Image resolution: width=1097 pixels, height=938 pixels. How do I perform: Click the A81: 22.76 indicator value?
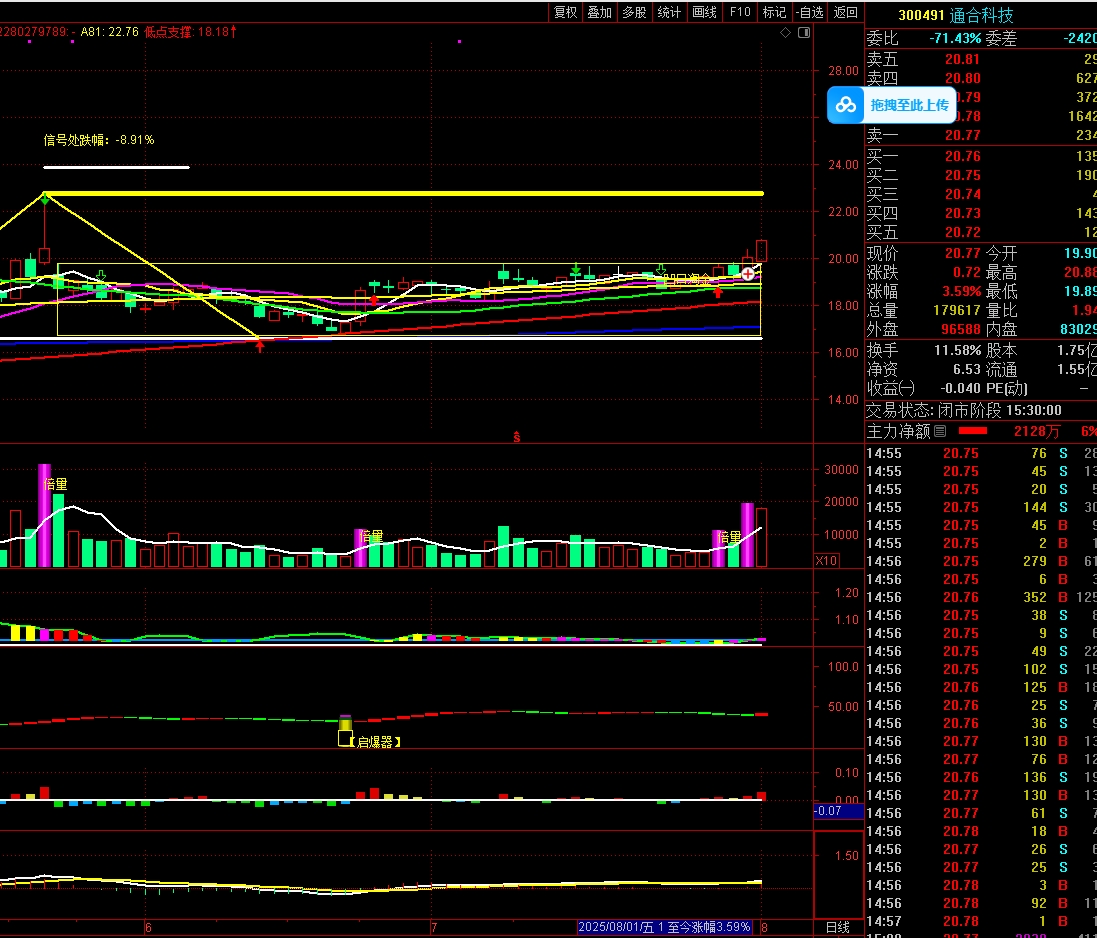[x=109, y=31]
